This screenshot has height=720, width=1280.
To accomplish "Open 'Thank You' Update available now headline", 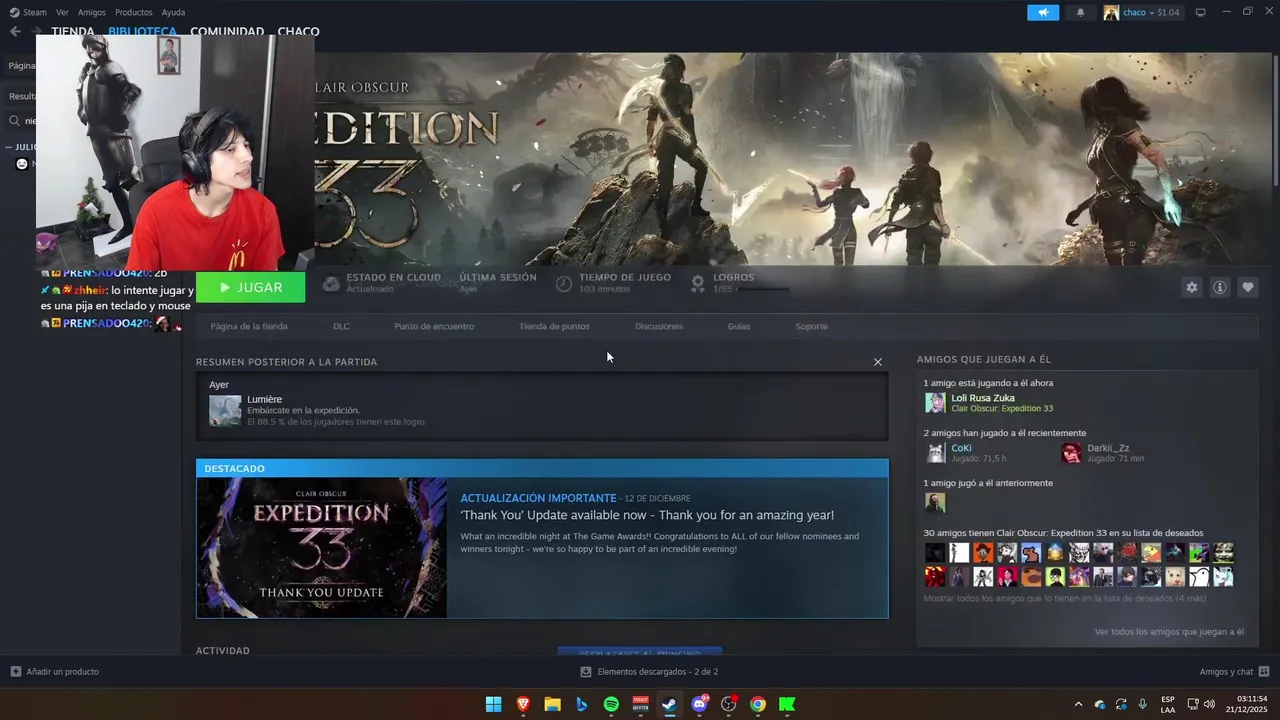I will (x=647, y=516).
